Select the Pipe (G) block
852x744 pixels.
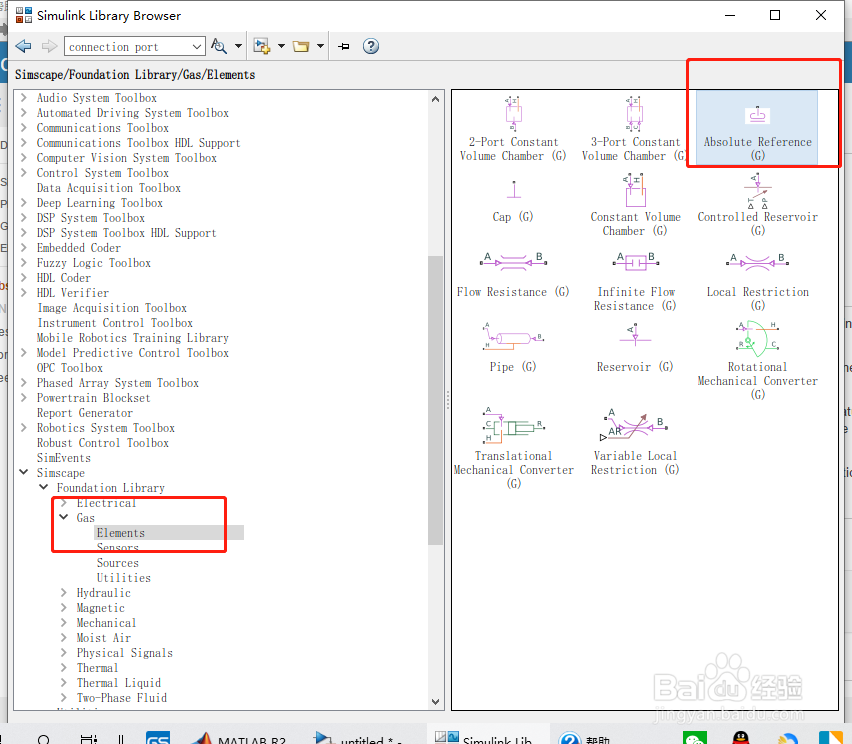tap(513, 347)
